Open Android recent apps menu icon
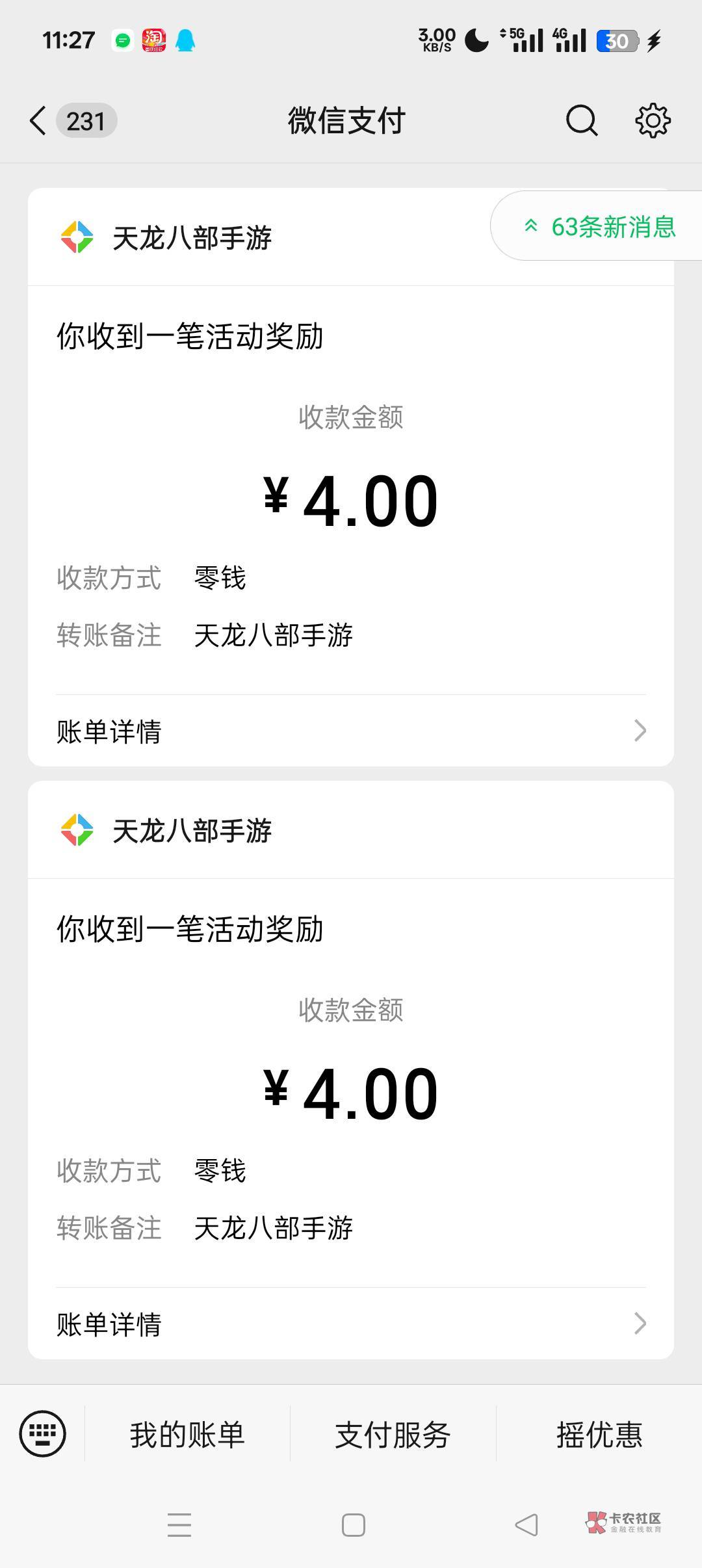The image size is (702, 1568). tap(179, 1524)
